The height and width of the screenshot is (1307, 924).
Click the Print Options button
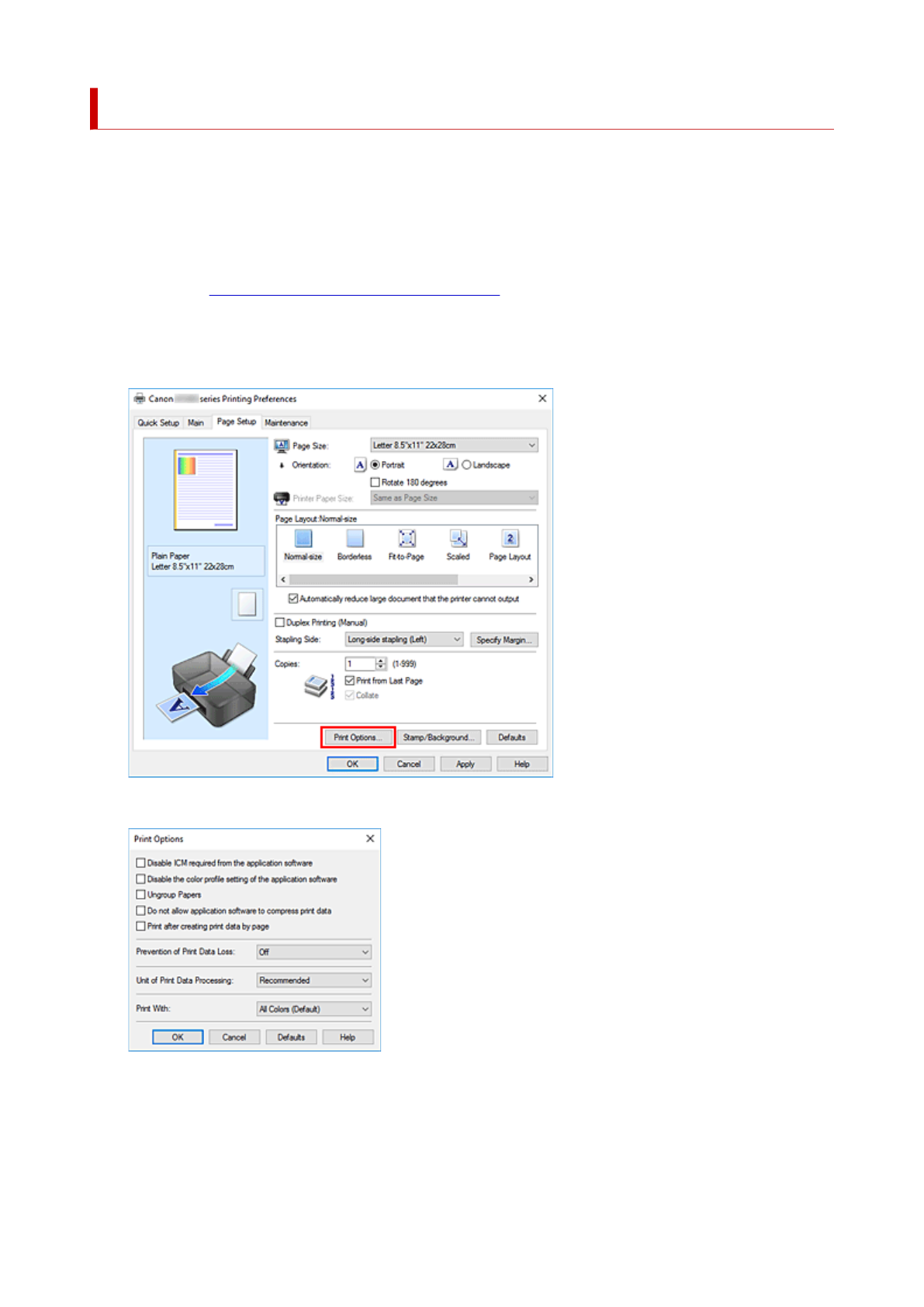[358, 737]
